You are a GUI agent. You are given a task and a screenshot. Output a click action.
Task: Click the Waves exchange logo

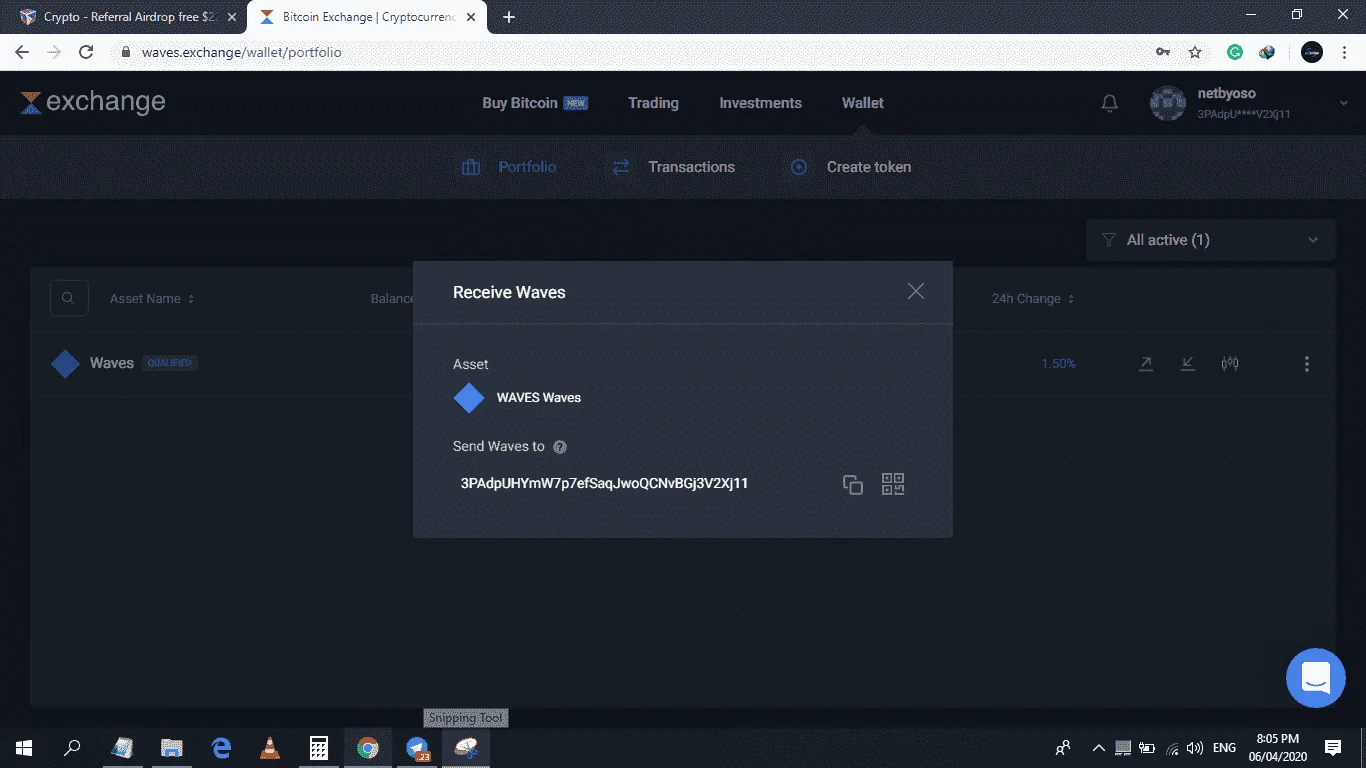(93, 102)
